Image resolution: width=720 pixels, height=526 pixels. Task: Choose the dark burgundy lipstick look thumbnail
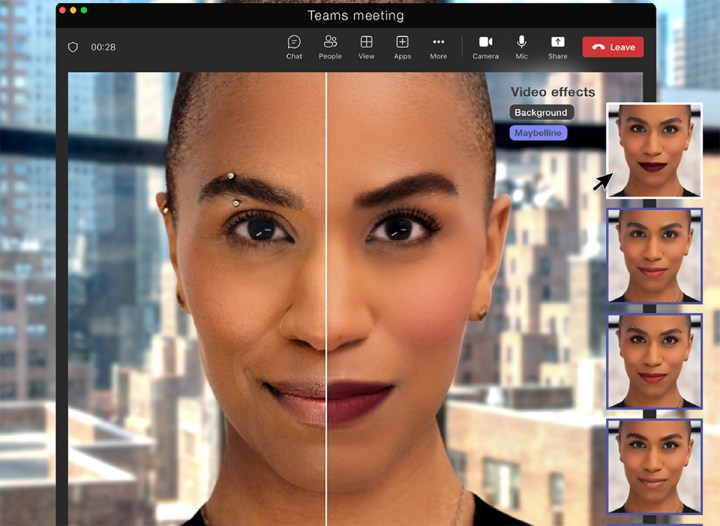point(654,151)
